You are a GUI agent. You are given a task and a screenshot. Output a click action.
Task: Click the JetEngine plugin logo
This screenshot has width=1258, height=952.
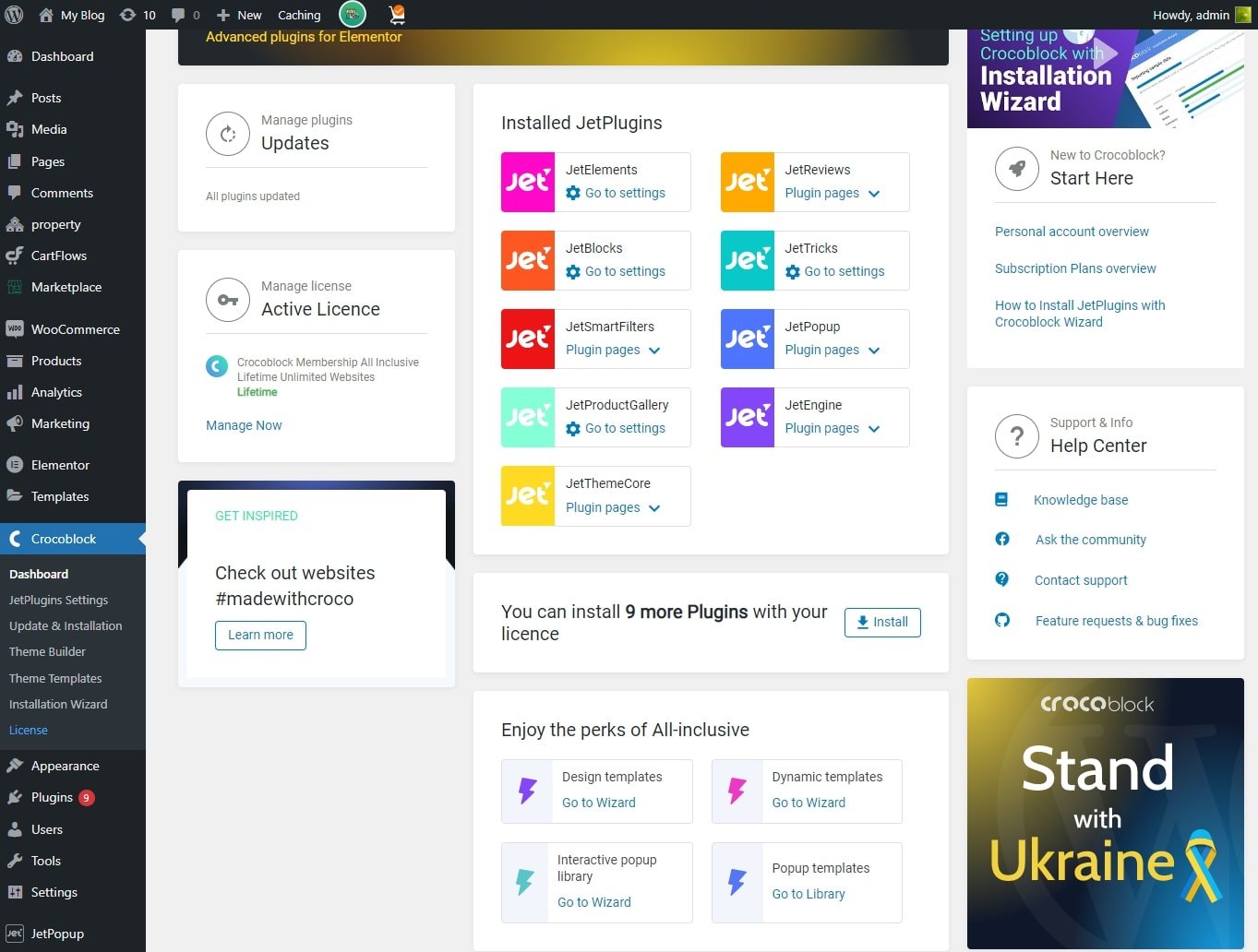748,418
